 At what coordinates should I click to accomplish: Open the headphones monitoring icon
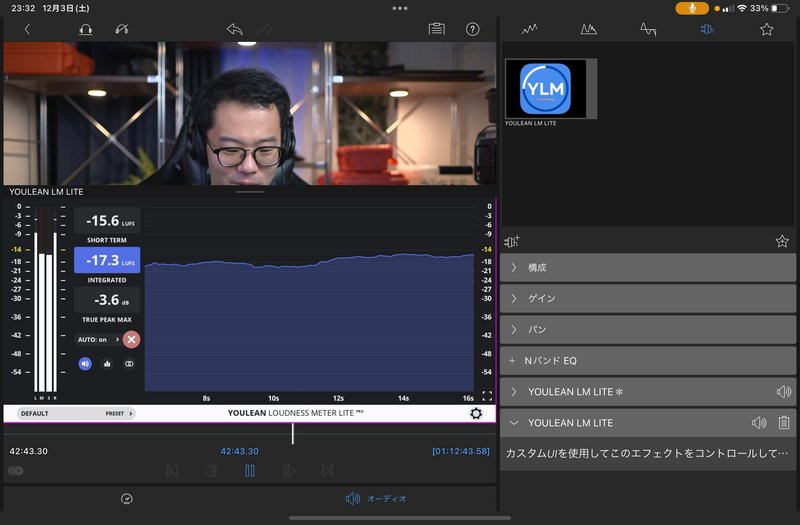click(86, 30)
